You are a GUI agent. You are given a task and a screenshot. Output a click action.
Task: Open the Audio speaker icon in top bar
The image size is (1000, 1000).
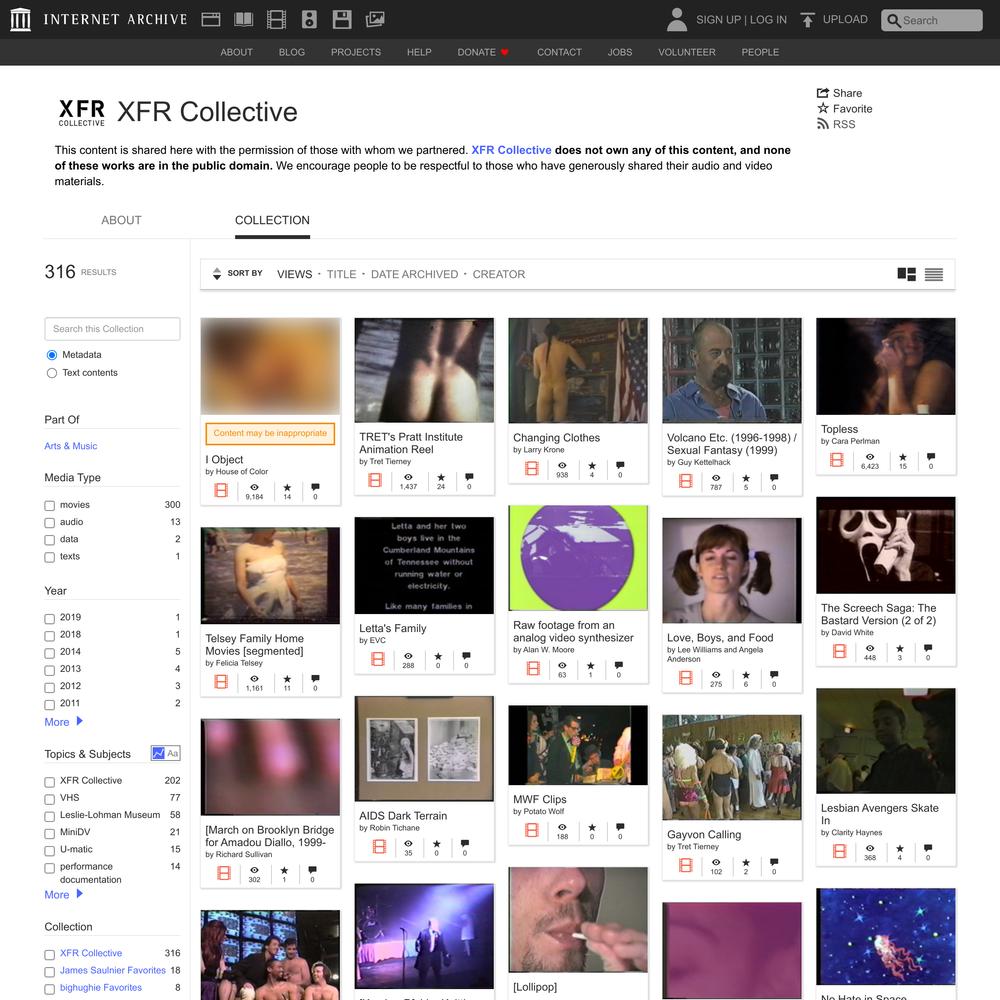309,19
